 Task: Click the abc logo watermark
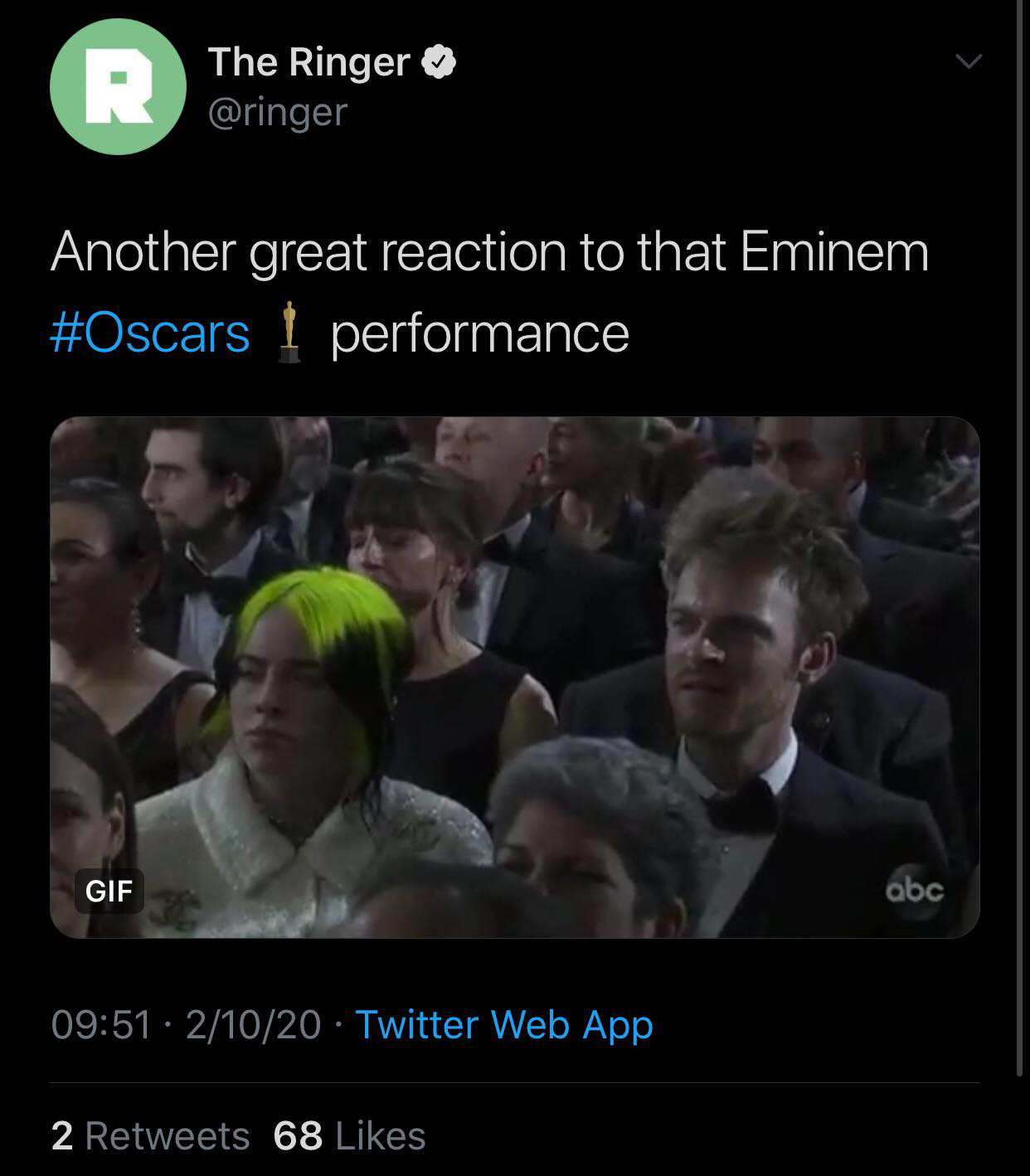click(x=914, y=891)
